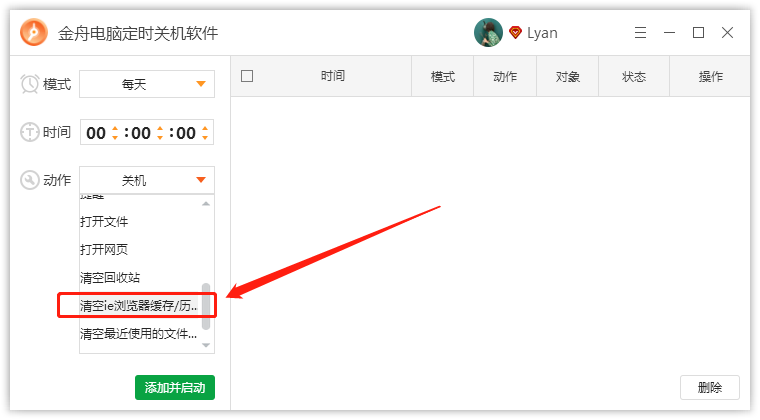Close the application window
This screenshot has width=760, height=420.
pyautogui.click(x=727, y=32)
